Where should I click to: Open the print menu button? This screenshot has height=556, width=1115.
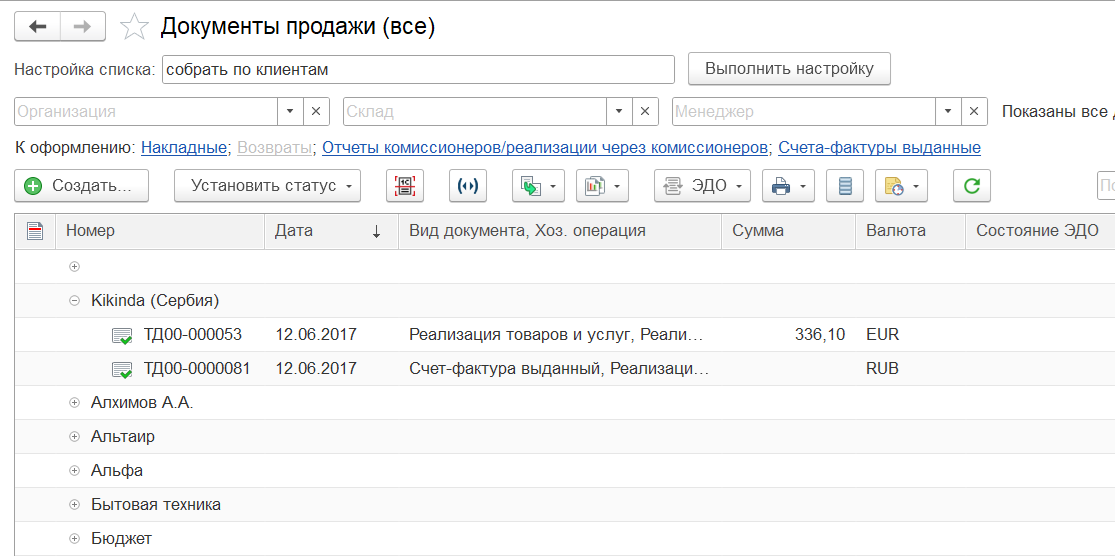[x=788, y=186]
